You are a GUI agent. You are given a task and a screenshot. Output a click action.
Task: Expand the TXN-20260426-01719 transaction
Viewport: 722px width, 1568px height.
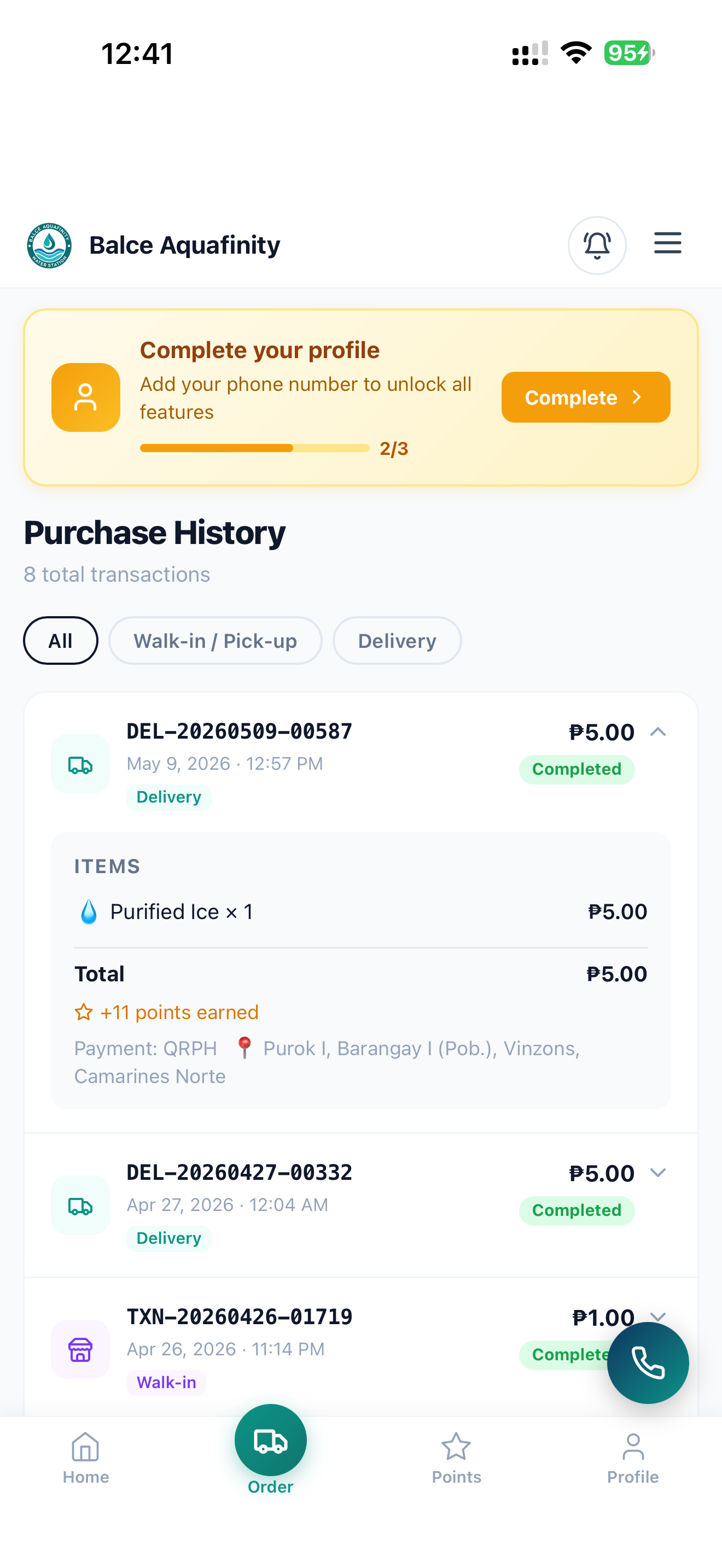click(x=658, y=1315)
